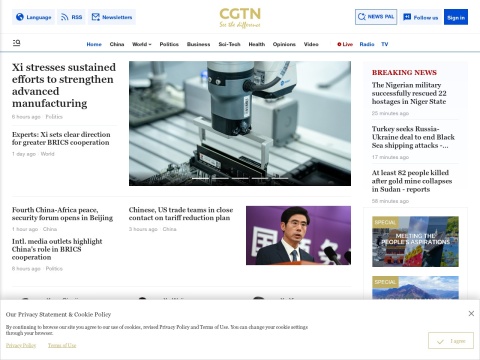Image resolution: width=480 pixels, height=360 pixels.
Task: Click the CGTN logo
Action: pos(240,18)
